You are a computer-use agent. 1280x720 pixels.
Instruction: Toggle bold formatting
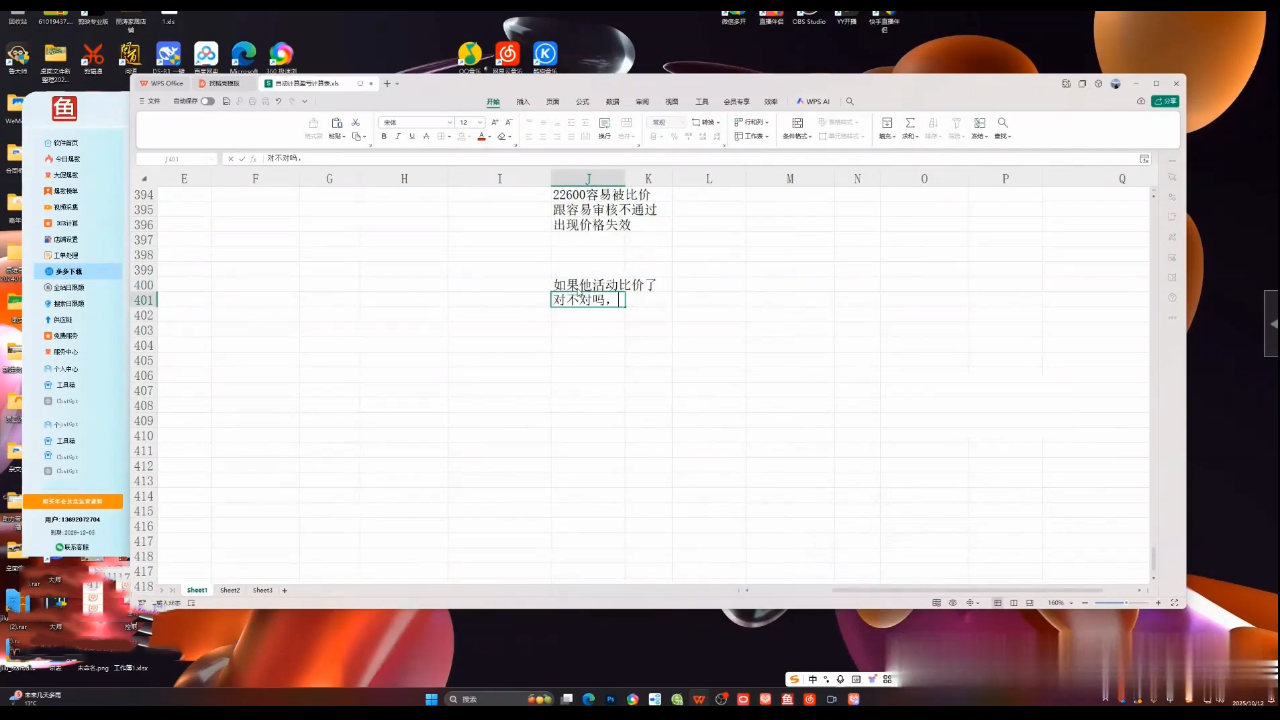click(384, 136)
